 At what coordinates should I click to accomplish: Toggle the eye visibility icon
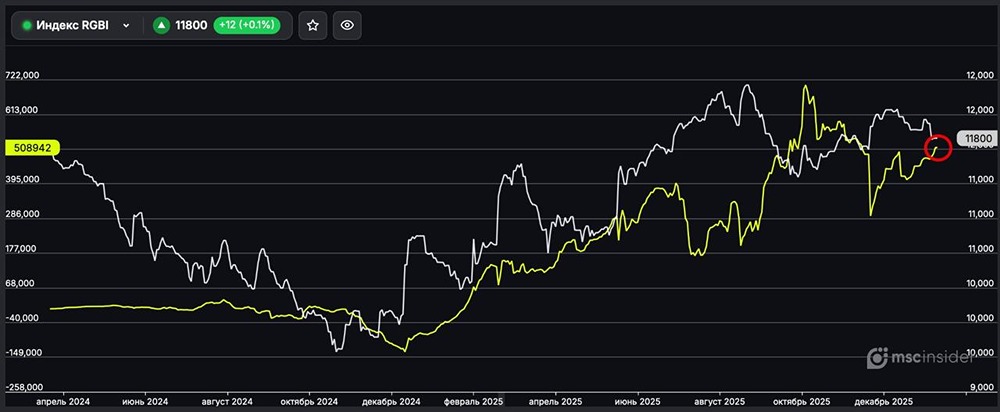click(x=347, y=26)
